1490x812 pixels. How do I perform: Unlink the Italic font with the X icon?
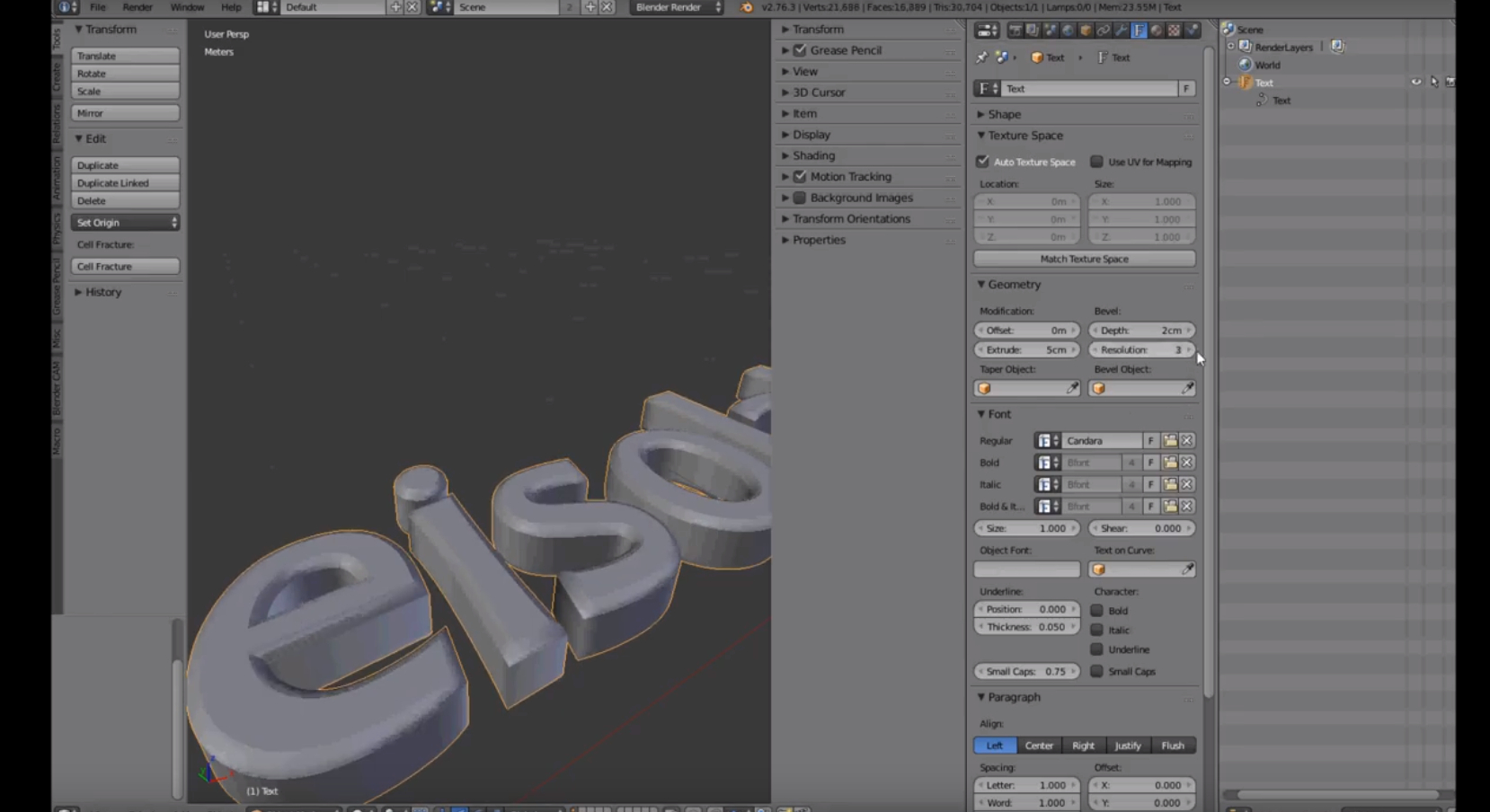(x=1187, y=484)
